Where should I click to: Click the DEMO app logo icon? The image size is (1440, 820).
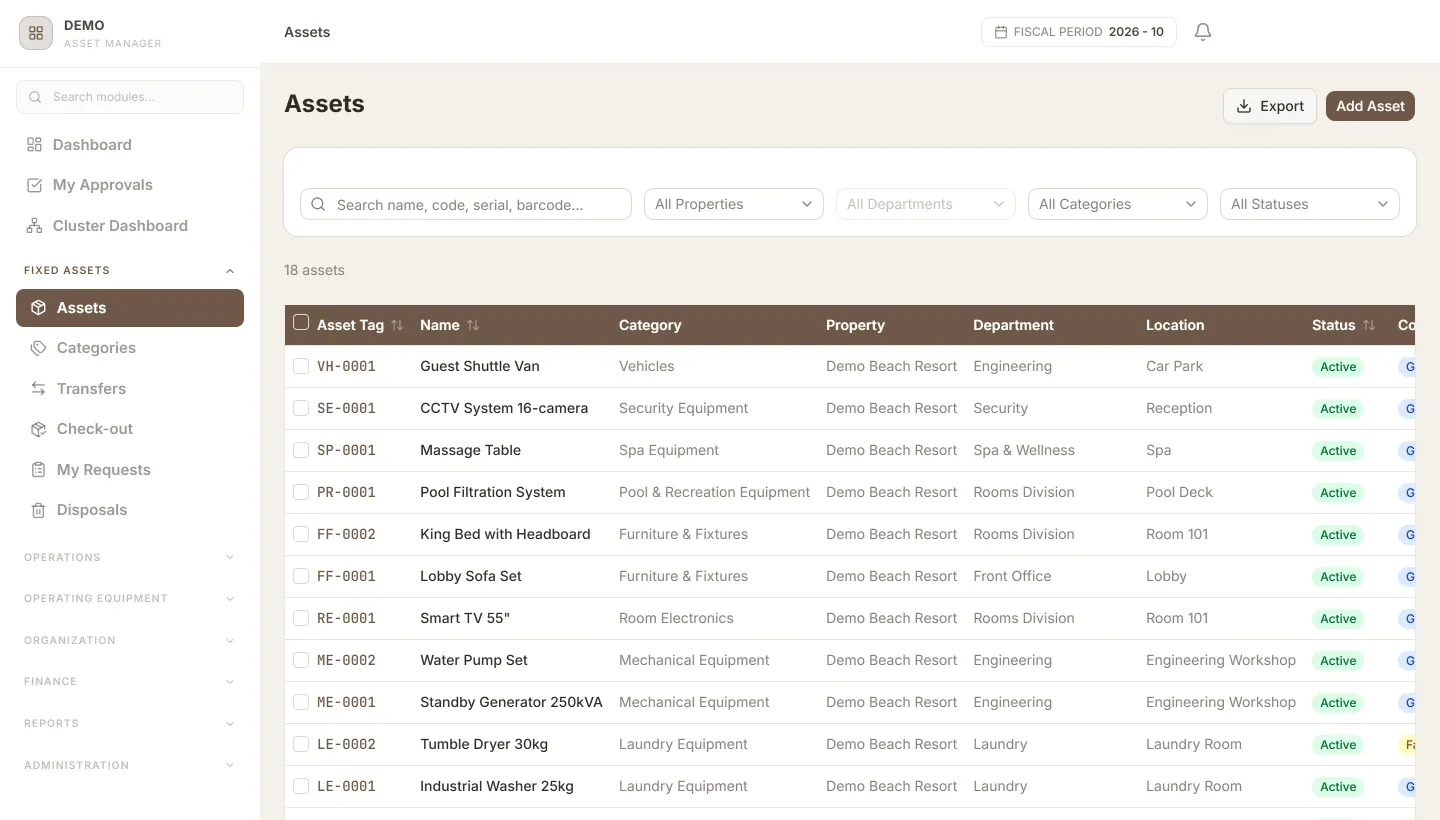click(36, 33)
